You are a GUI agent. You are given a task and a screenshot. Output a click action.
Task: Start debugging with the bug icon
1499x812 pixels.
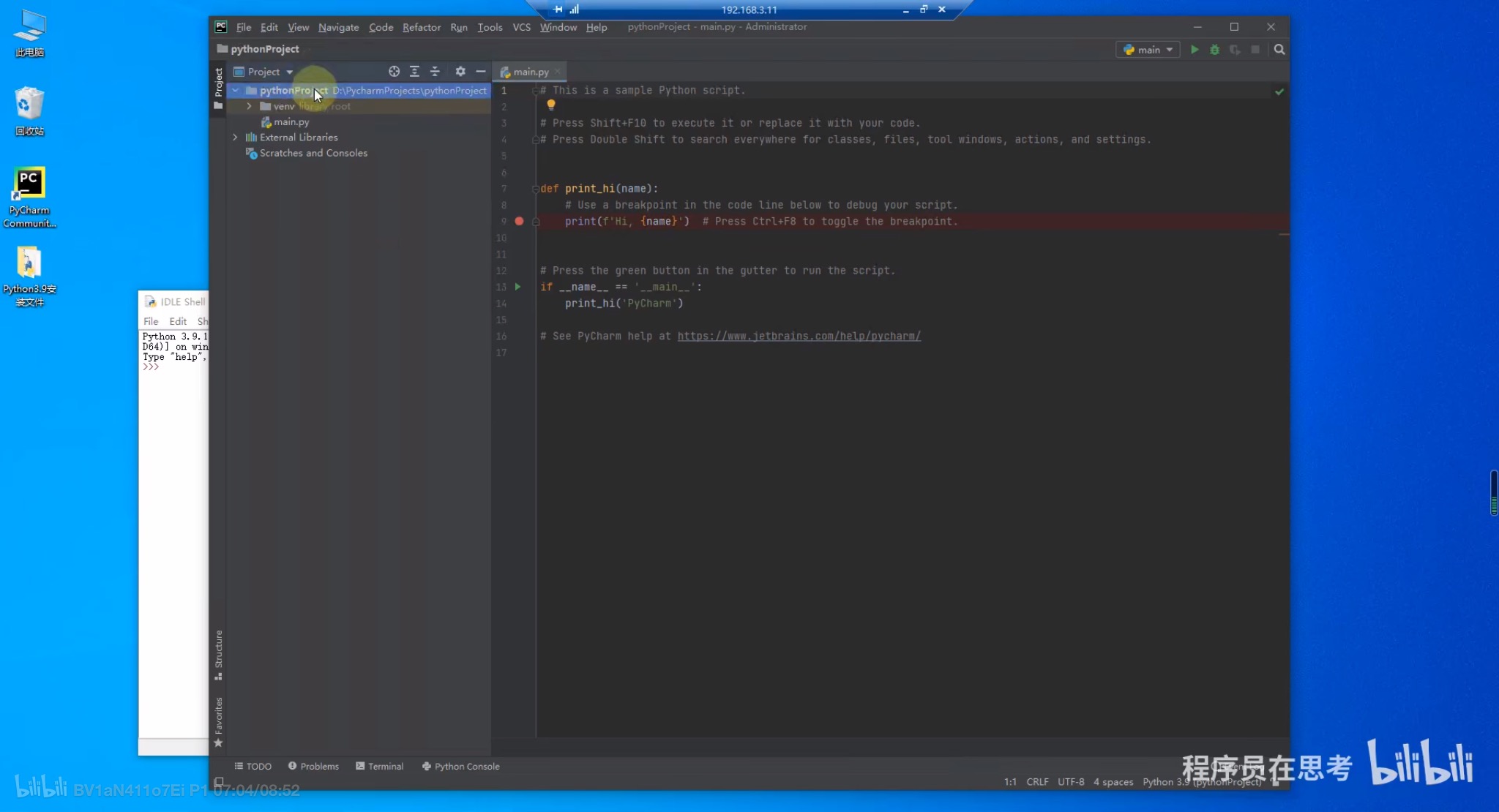pos(1214,50)
